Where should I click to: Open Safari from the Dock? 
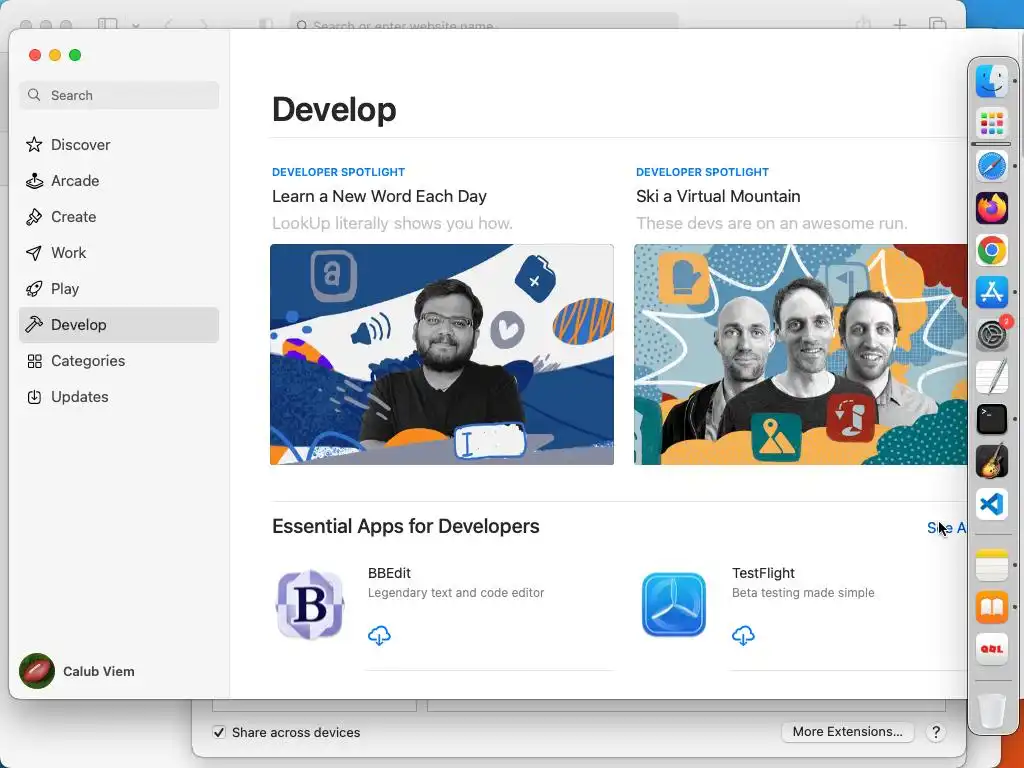pyautogui.click(x=991, y=165)
